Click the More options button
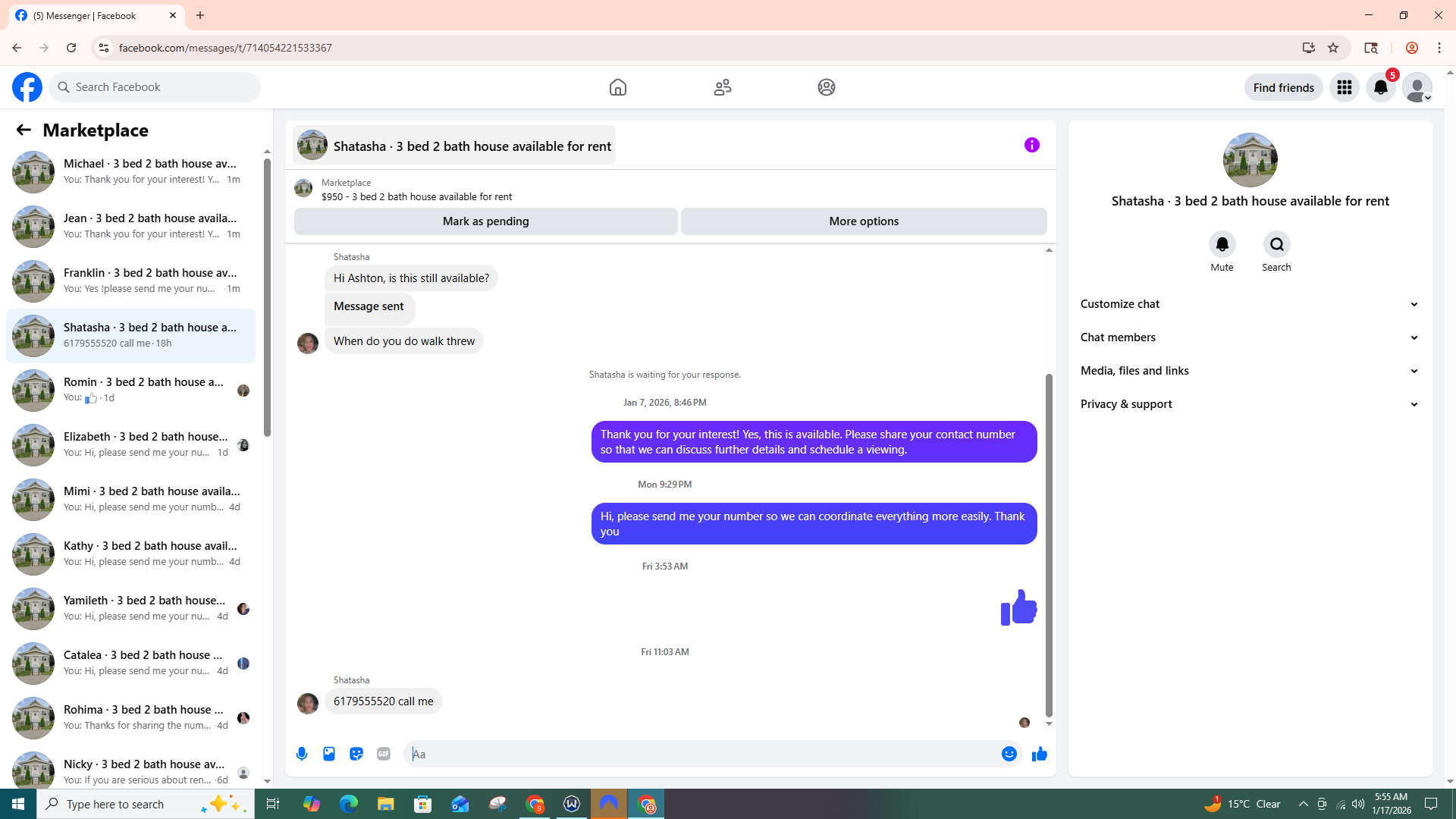This screenshot has height=819, width=1456. click(864, 221)
